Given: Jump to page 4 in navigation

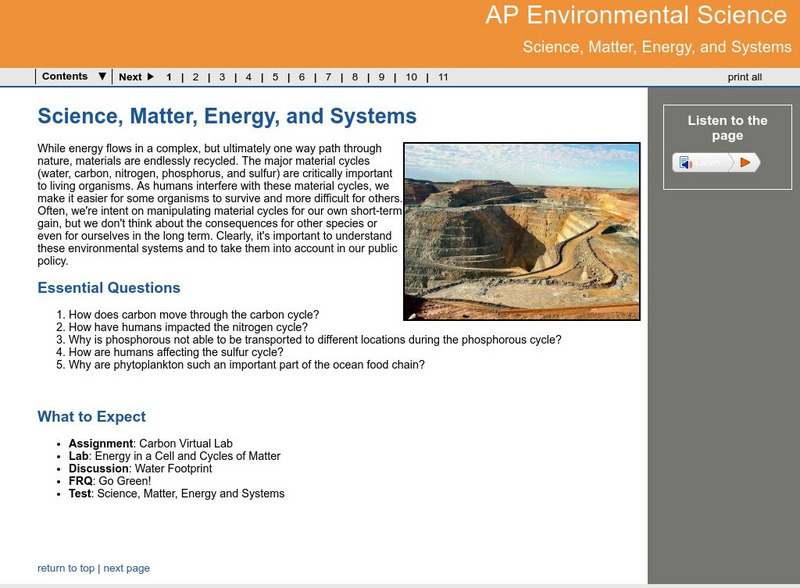Looking at the screenshot, I should coord(248,77).
